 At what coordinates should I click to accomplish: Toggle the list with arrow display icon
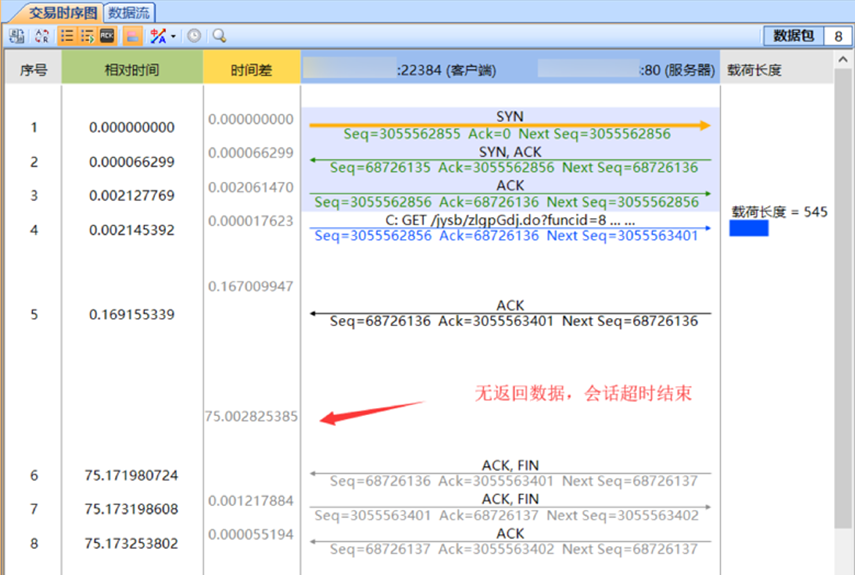pos(87,35)
